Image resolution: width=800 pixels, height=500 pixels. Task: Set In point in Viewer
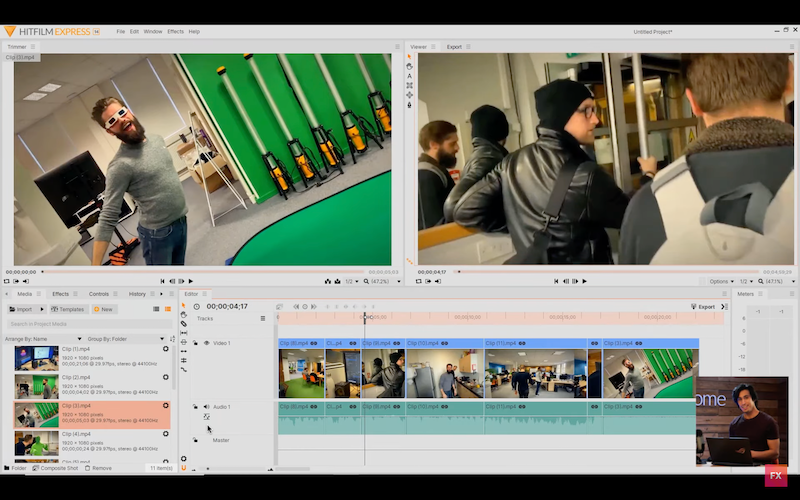(428, 281)
